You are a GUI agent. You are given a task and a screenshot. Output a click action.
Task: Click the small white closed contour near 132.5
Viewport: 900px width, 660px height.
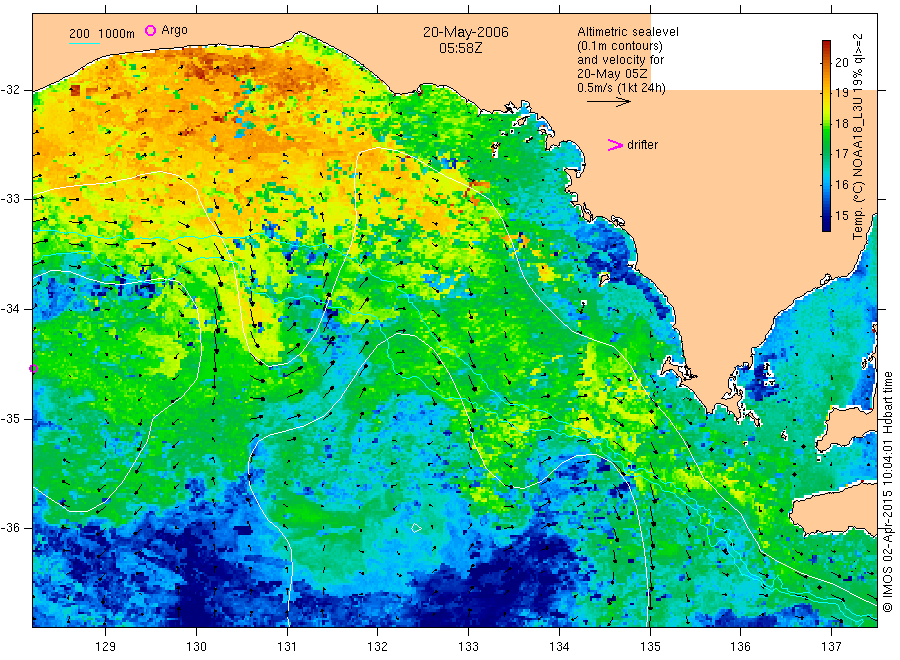(x=417, y=528)
